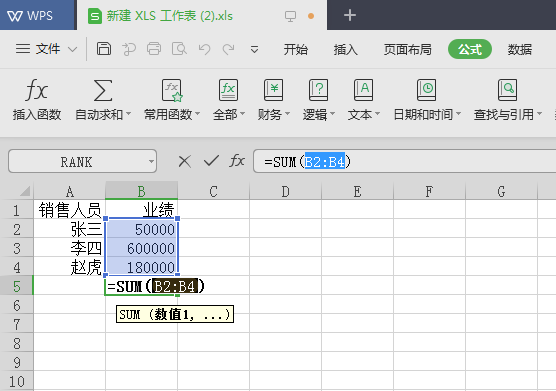Expand the name box dropdown arrow

coord(151,162)
